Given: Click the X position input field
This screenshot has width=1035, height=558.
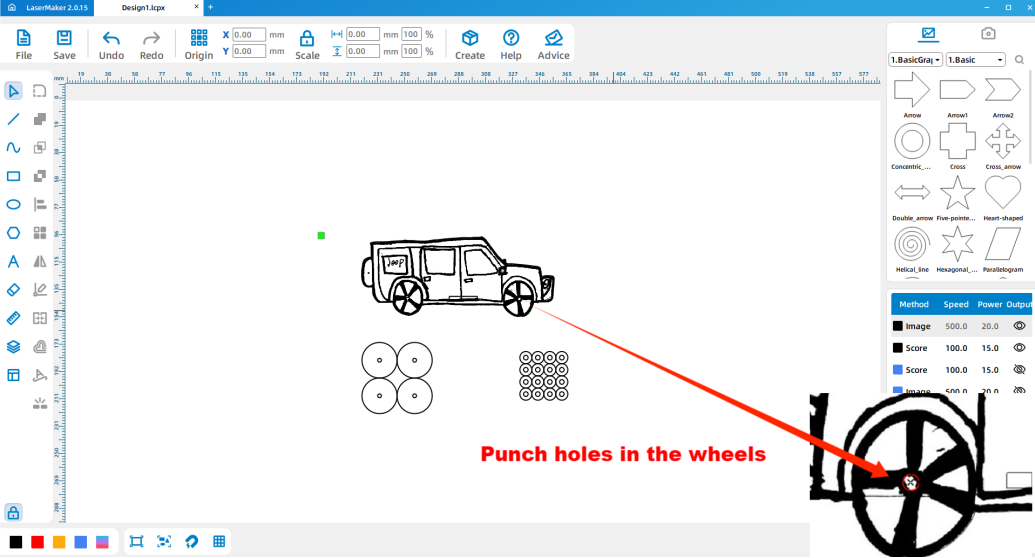Looking at the screenshot, I should (248, 34).
